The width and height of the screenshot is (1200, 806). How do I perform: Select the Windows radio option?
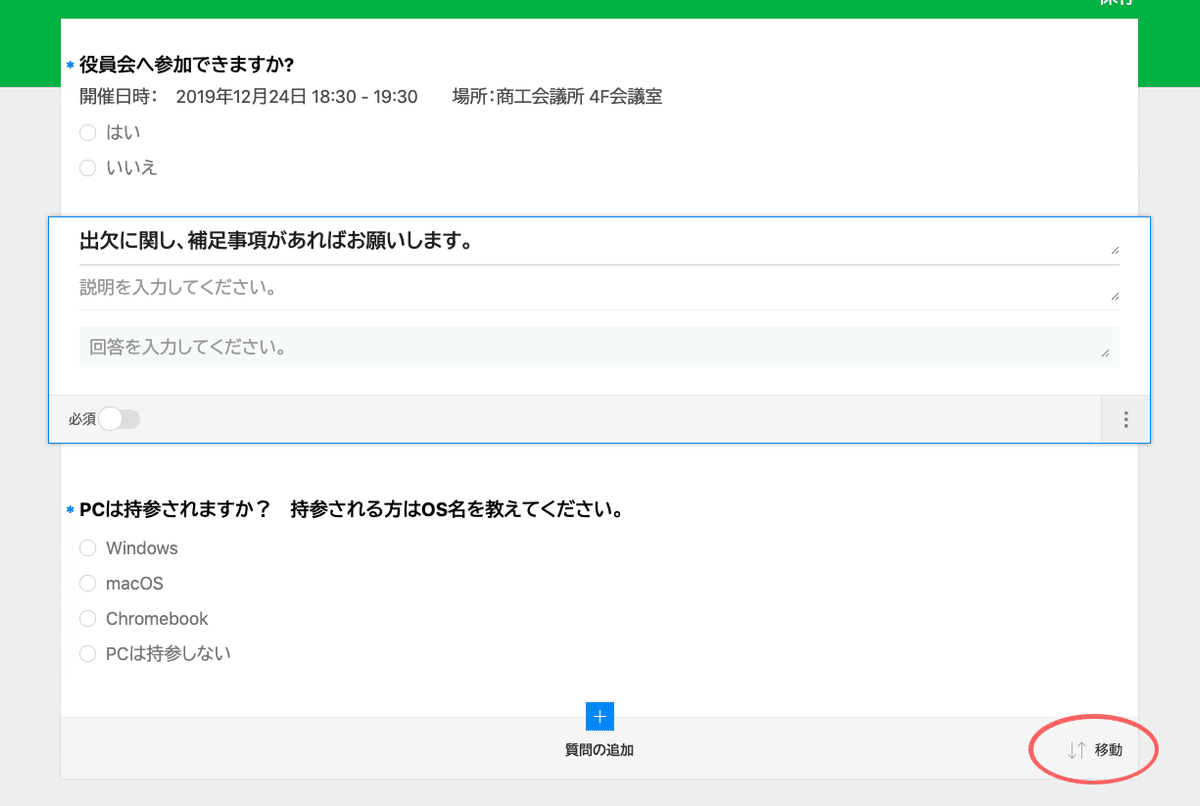tap(87, 548)
